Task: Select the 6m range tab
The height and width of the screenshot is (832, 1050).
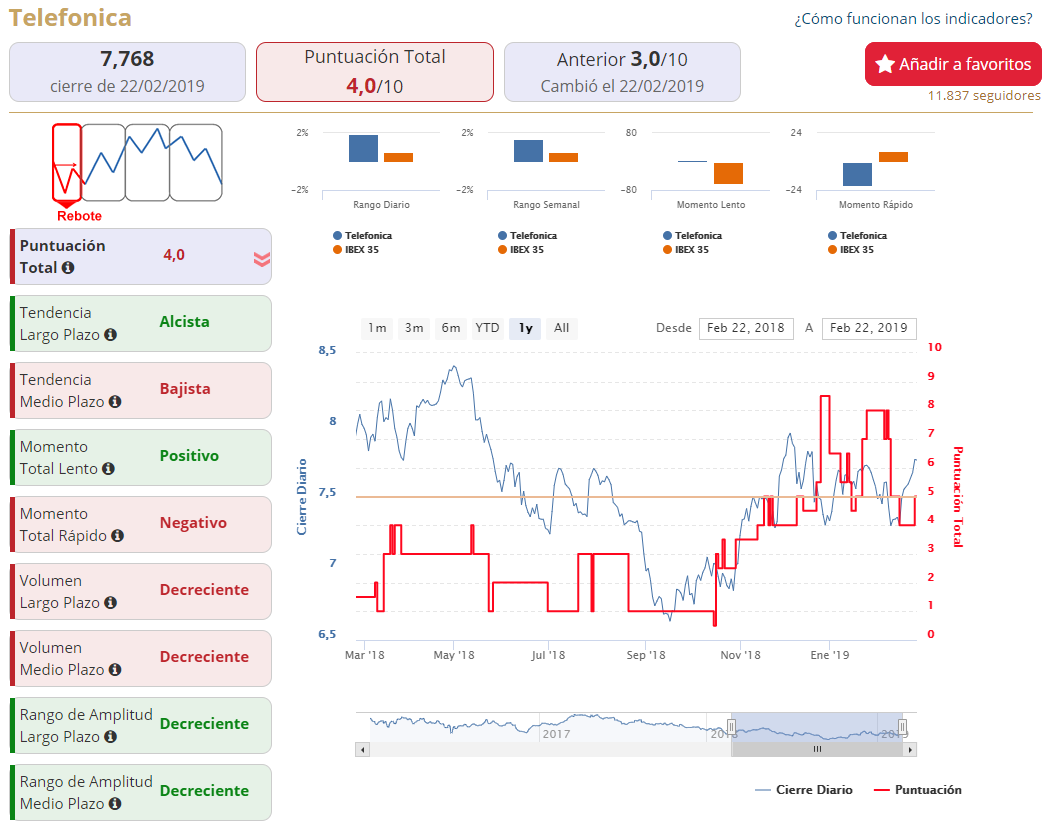Action: coord(451,328)
